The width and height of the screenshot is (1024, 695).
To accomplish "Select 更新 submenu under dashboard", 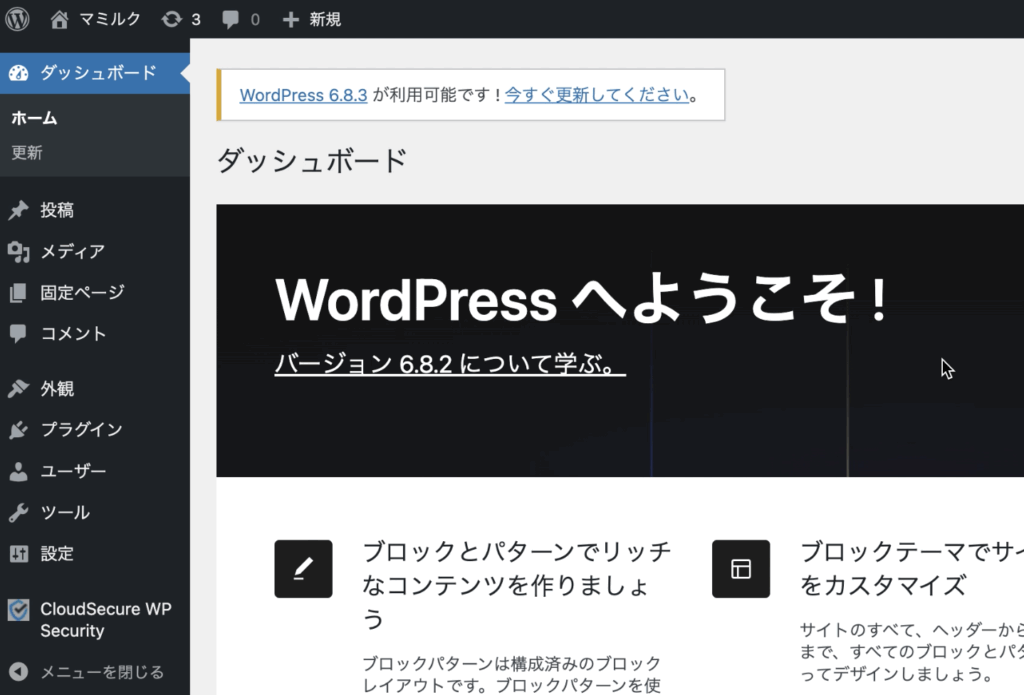I will [x=27, y=153].
